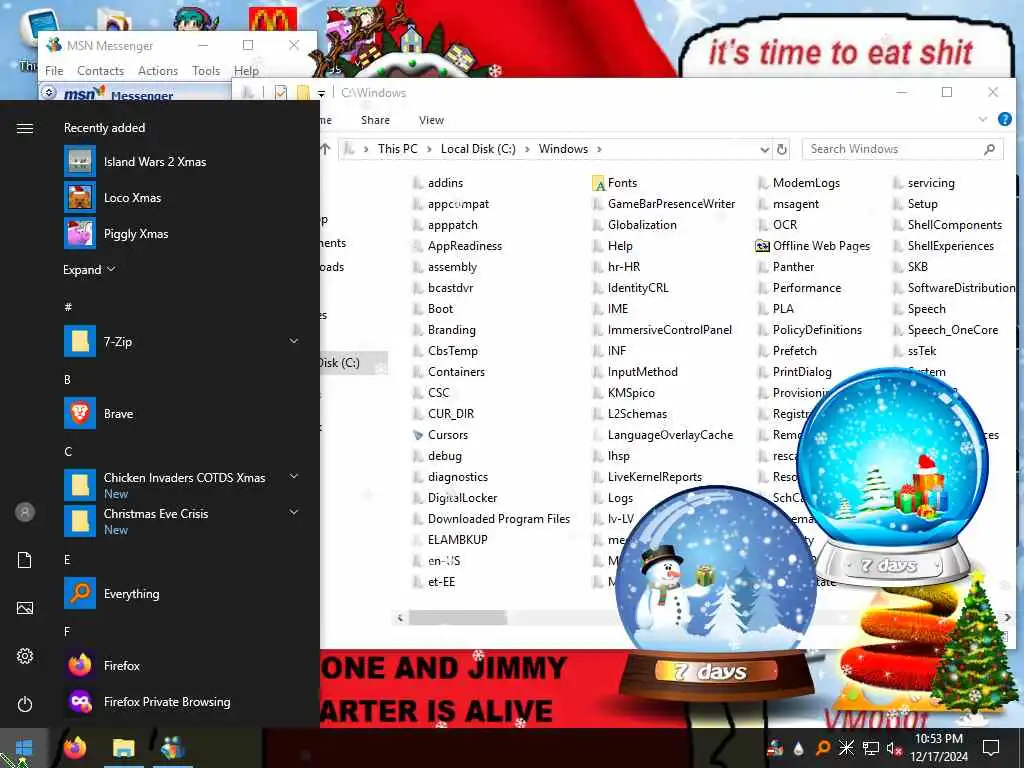Click the volume muted tray icon
The image size is (1024, 768).
pyautogui.click(x=894, y=748)
